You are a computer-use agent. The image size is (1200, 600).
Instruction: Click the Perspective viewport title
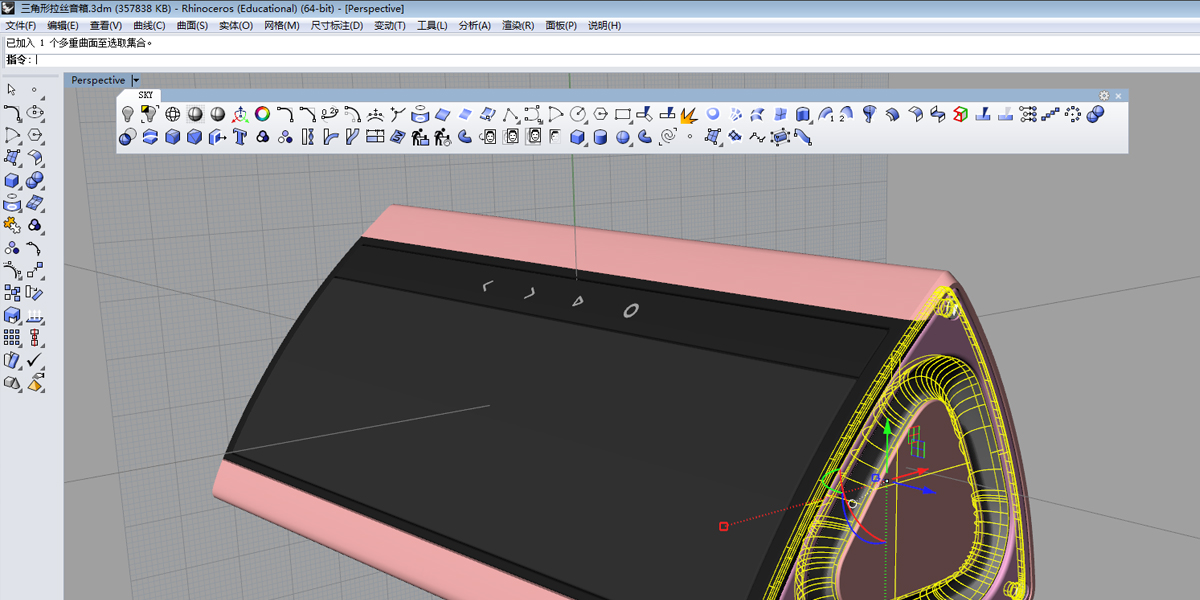[x=98, y=80]
